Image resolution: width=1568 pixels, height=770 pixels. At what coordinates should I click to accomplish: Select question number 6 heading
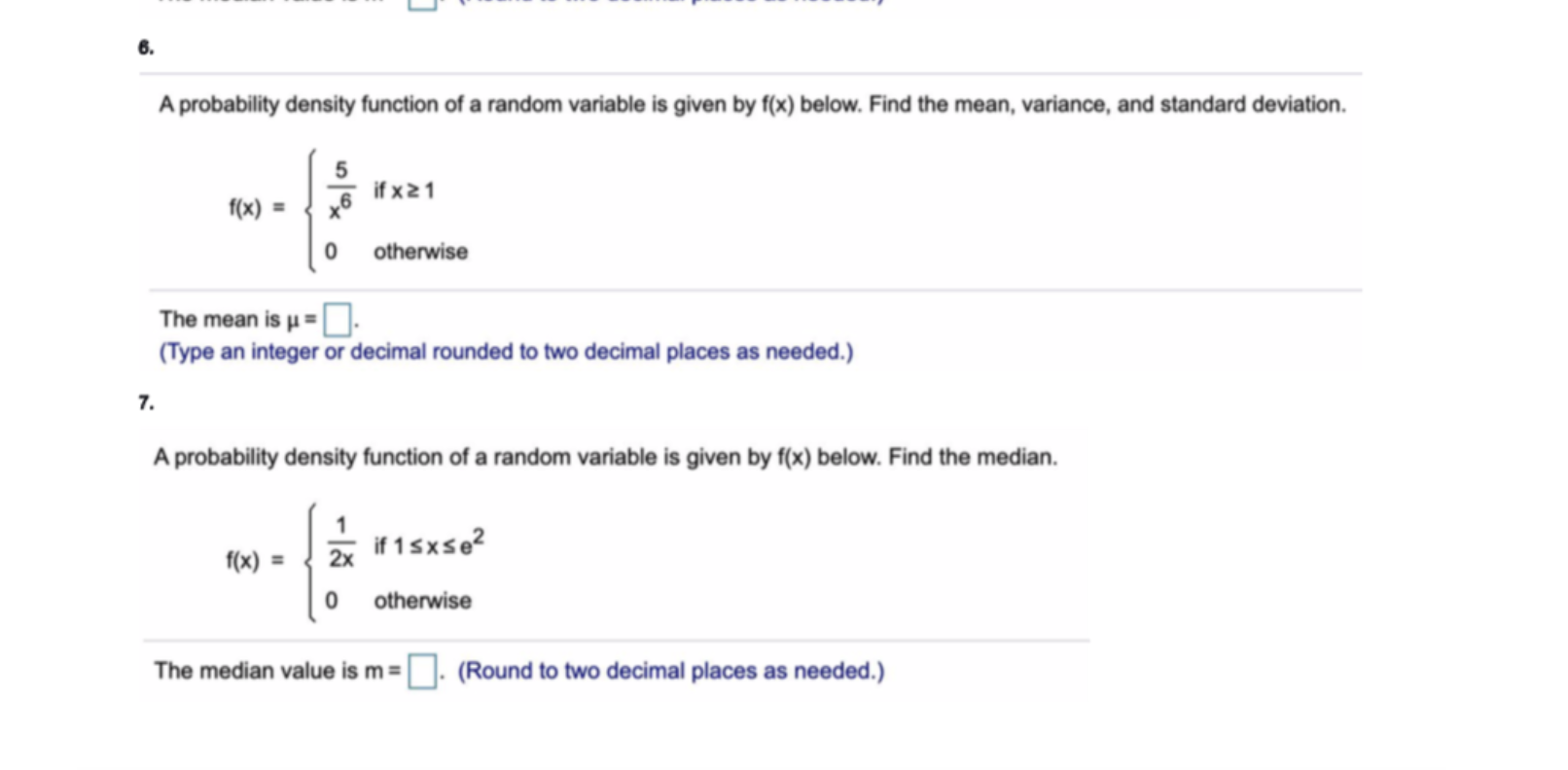(x=144, y=47)
